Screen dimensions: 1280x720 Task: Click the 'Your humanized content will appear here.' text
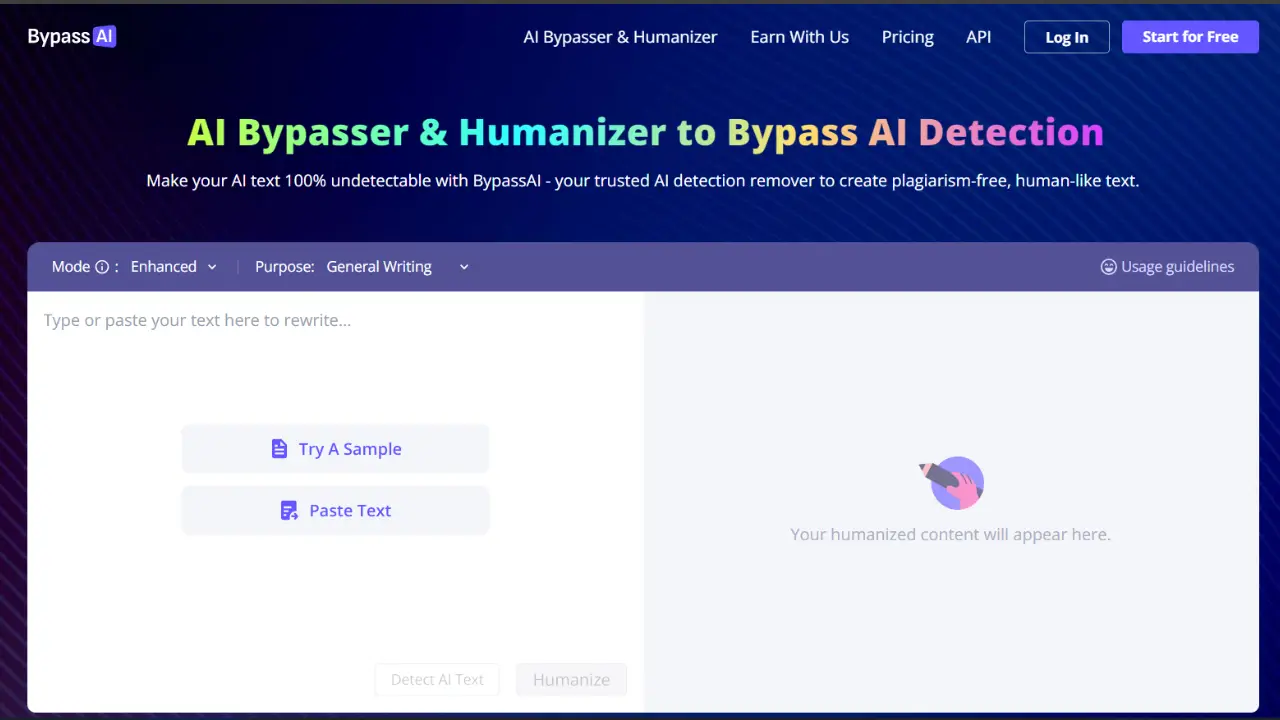pyautogui.click(x=950, y=534)
